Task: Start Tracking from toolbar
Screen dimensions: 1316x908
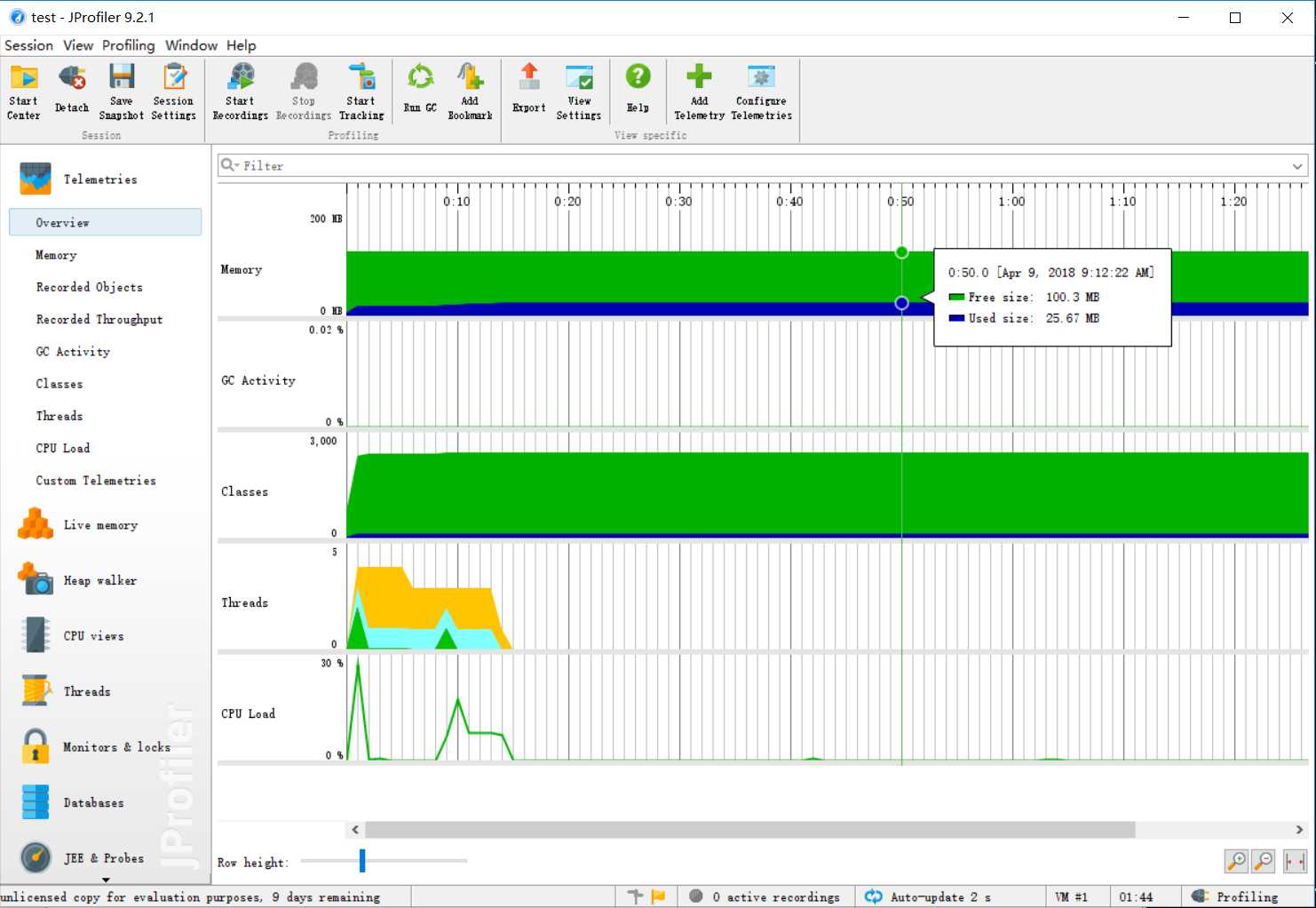Action: [361, 92]
